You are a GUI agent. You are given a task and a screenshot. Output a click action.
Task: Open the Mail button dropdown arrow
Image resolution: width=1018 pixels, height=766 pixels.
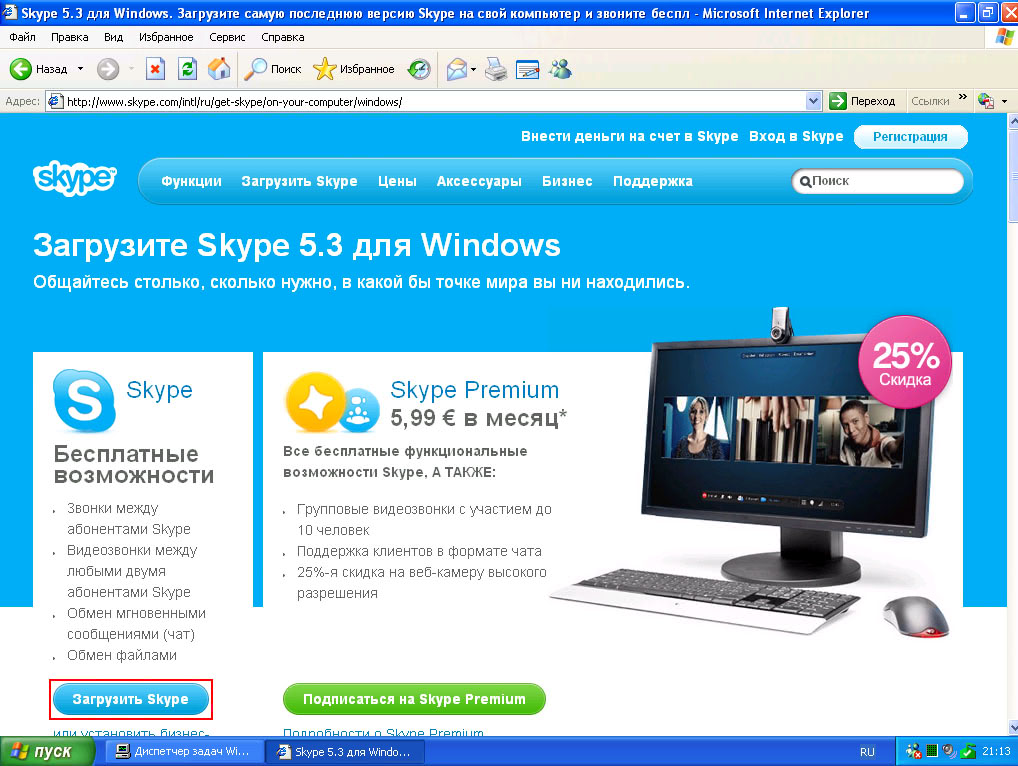(473, 69)
